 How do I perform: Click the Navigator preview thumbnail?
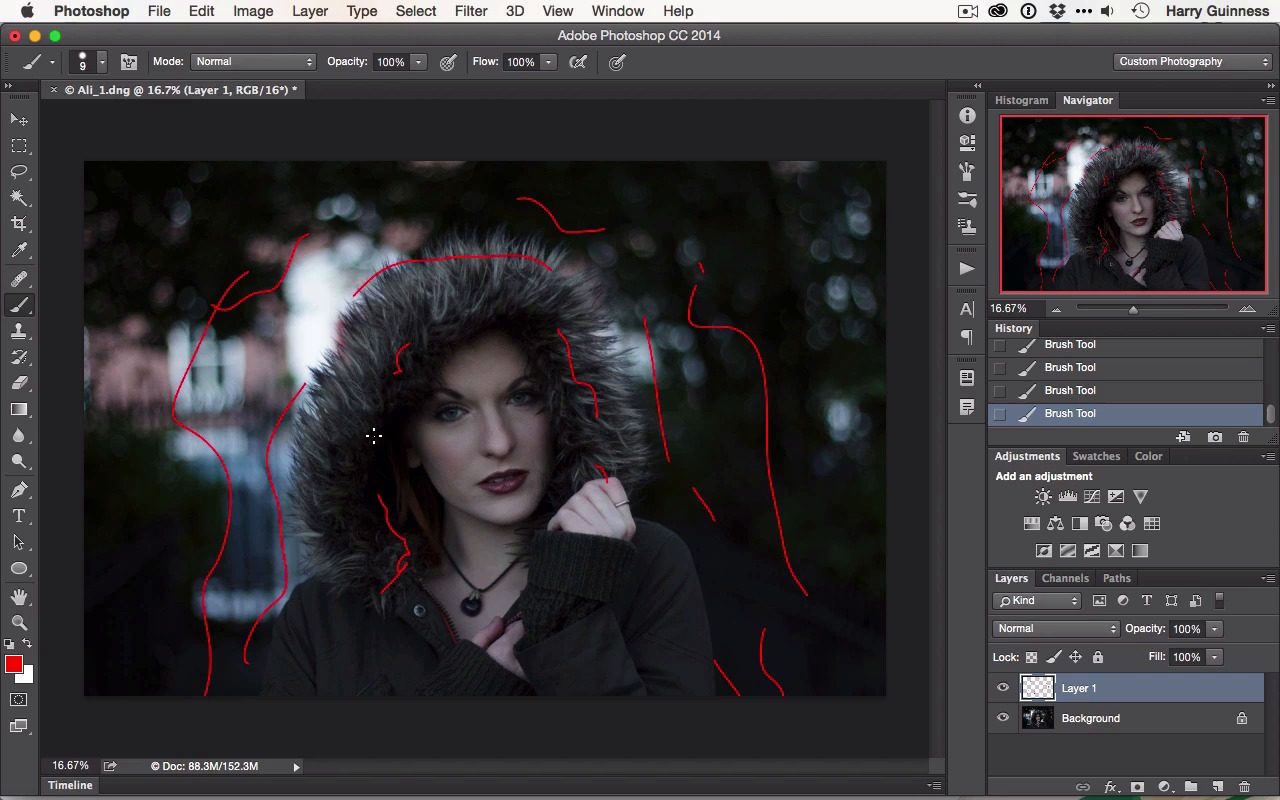(1133, 205)
